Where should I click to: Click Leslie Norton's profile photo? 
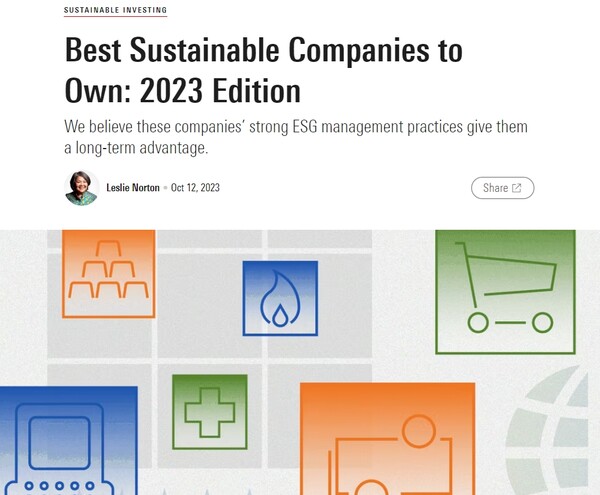(81, 188)
